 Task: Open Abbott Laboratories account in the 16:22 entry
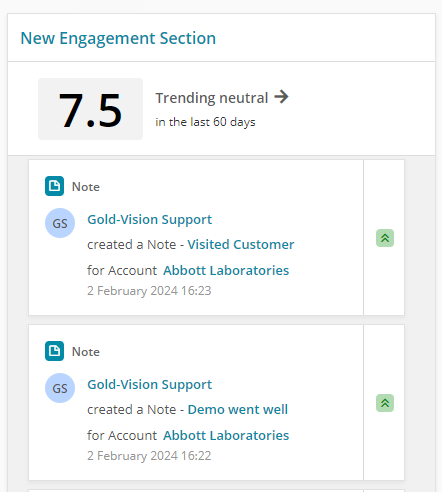click(x=226, y=435)
